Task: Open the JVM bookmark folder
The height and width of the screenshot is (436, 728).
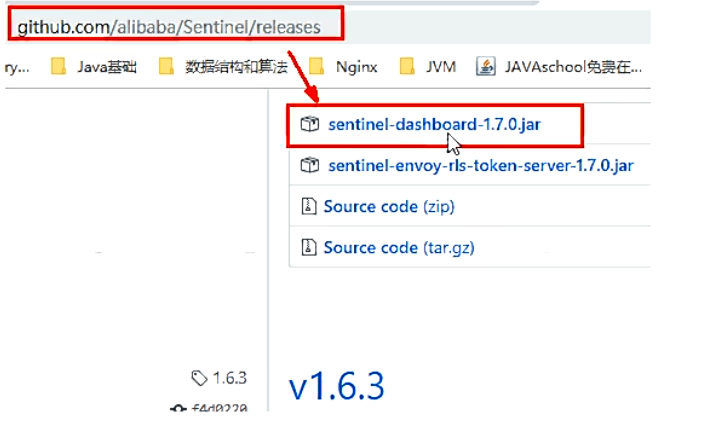Action: [428, 66]
